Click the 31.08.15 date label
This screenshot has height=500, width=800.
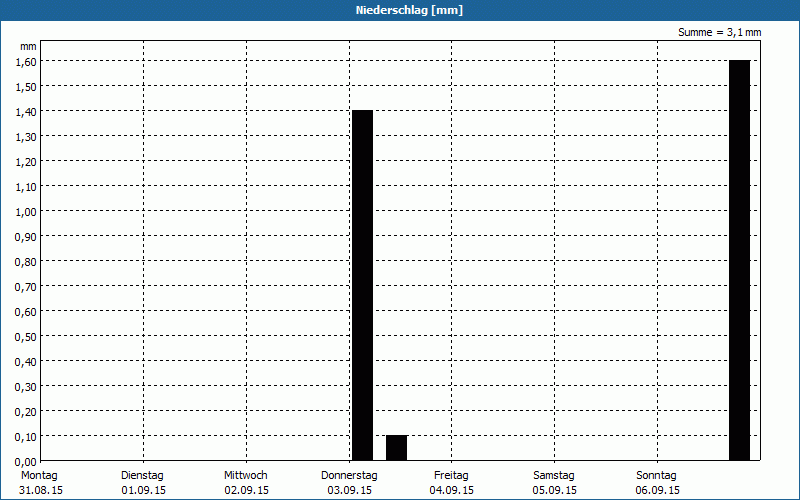pyautogui.click(x=41, y=490)
